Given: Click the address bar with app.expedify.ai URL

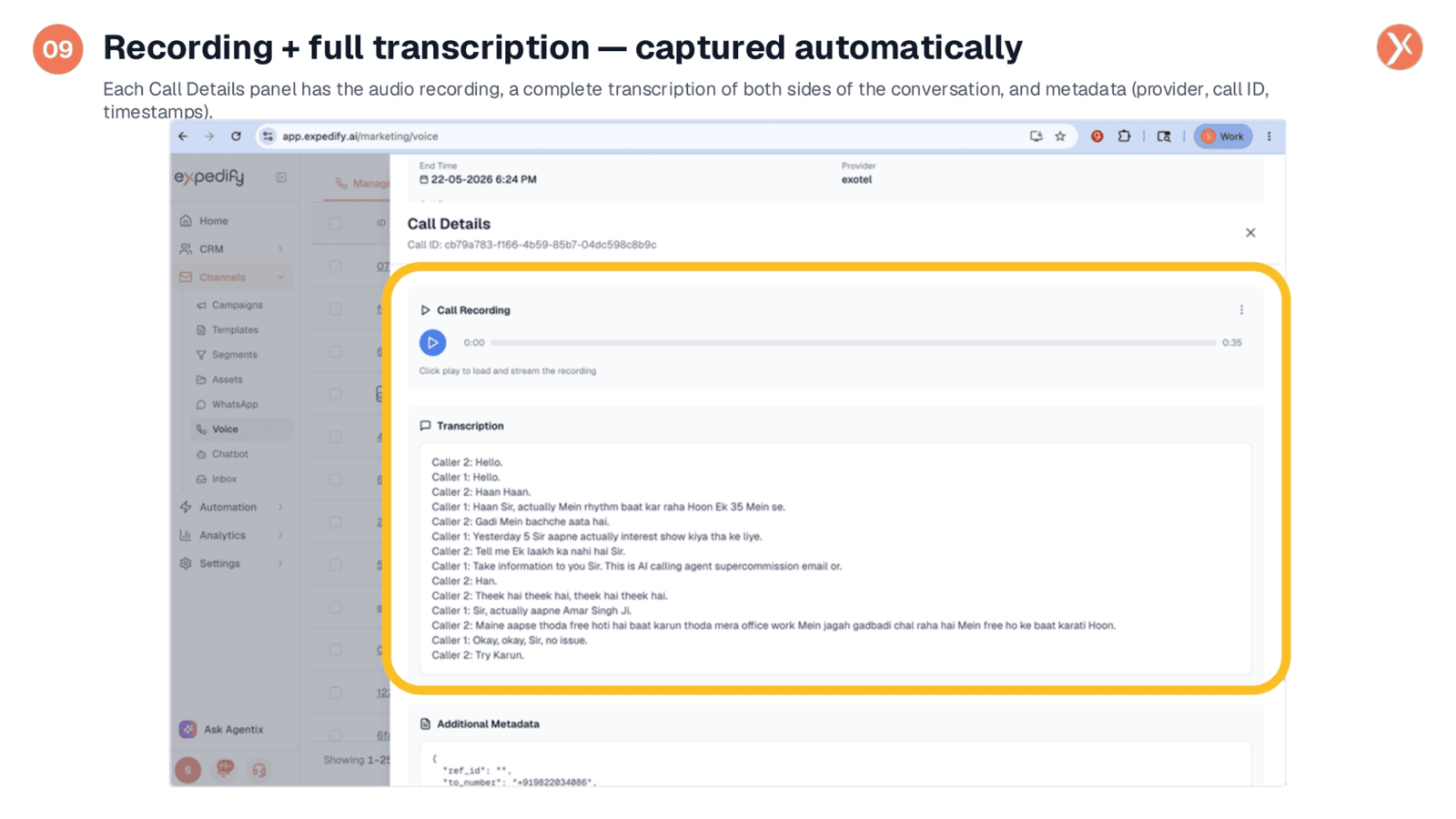Looking at the screenshot, I should pyautogui.click(x=665, y=136).
